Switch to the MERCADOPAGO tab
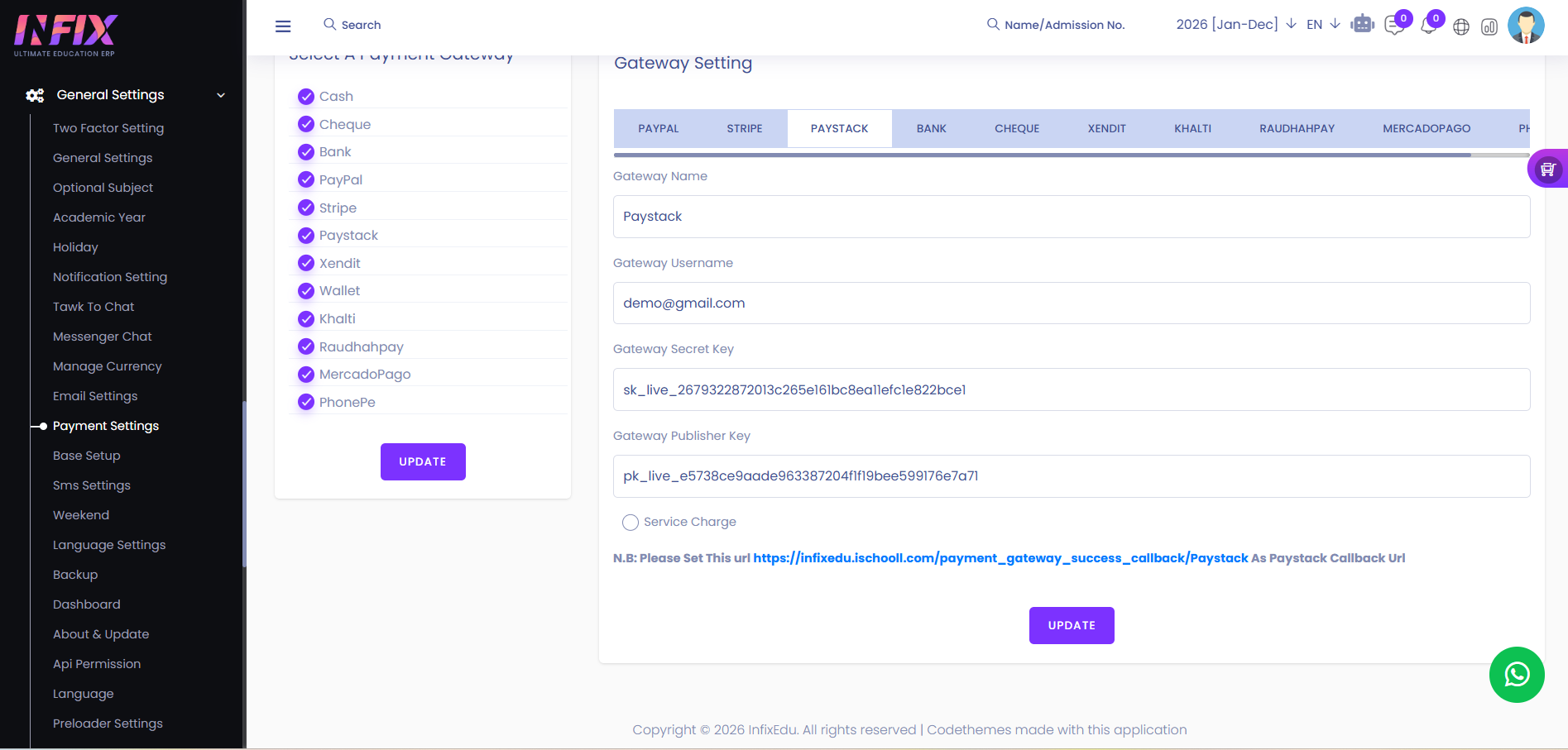The width and height of the screenshot is (1568, 750). point(1427,128)
